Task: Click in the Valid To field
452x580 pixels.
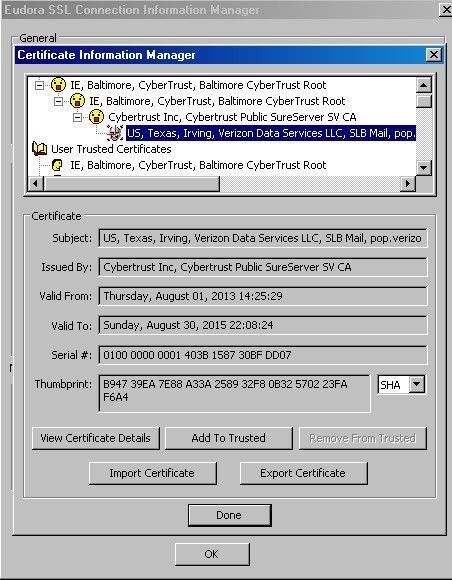Action: click(x=263, y=326)
